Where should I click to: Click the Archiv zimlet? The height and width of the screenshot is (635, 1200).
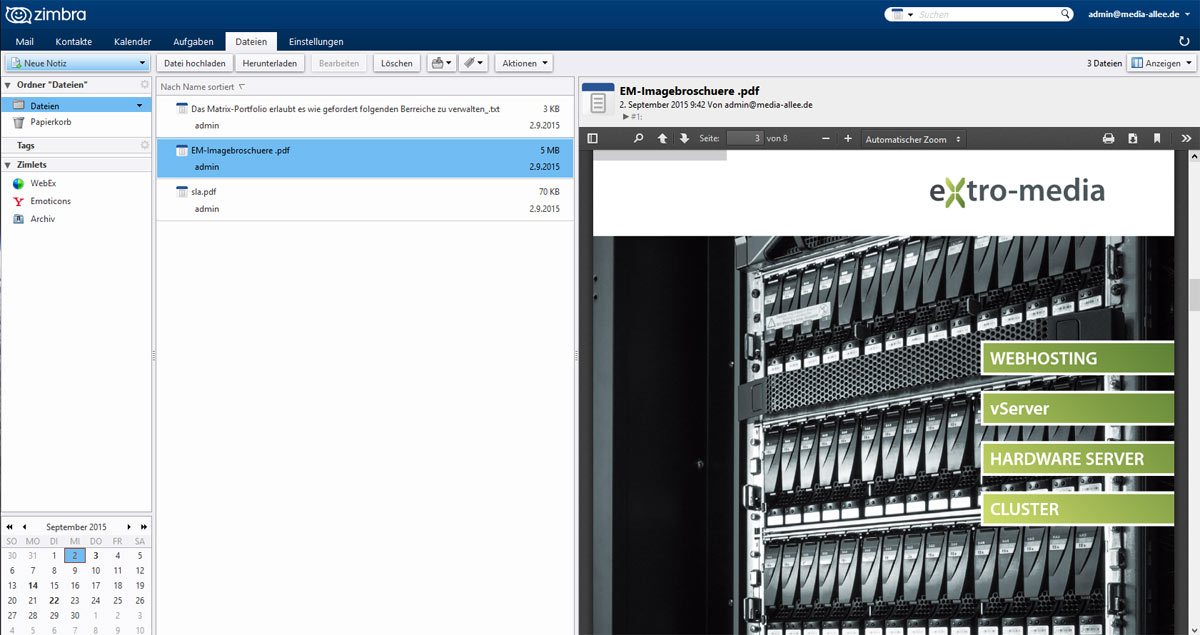tap(43, 219)
